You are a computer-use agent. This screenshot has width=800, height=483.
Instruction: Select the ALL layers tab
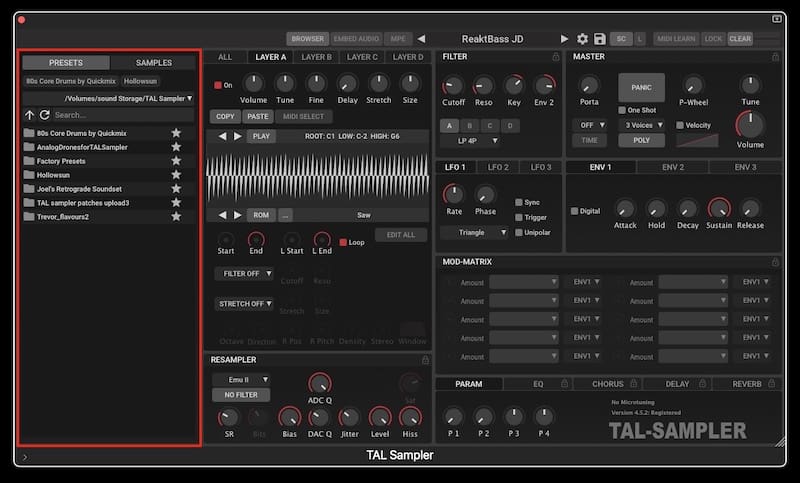coord(225,57)
